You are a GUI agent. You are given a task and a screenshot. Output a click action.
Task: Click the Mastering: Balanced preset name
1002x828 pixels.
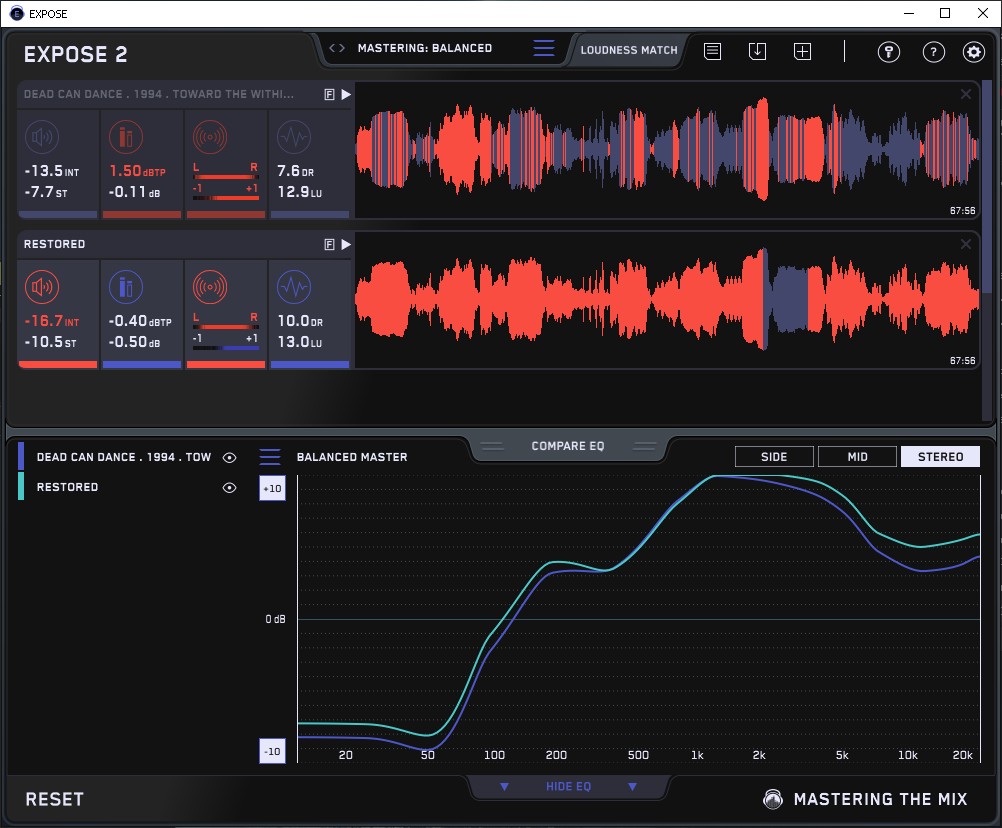pyautogui.click(x=425, y=48)
